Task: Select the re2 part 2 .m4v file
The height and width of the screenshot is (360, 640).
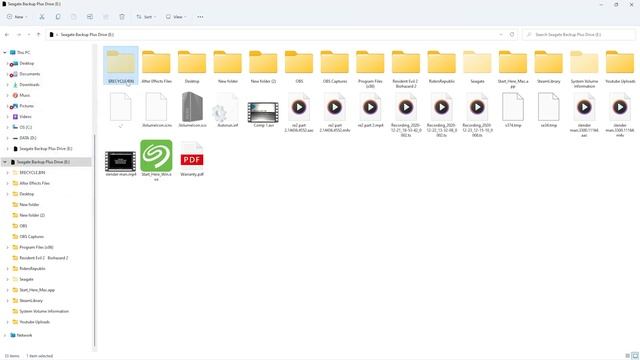Action: click(335, 113)
